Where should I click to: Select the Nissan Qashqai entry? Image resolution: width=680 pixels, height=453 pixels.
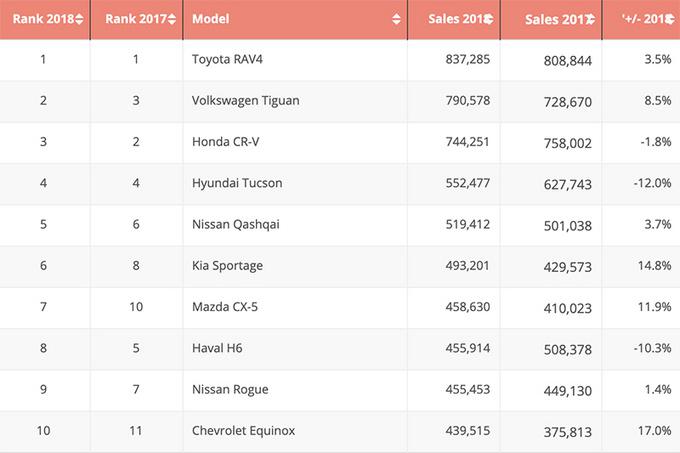[235, 224]
